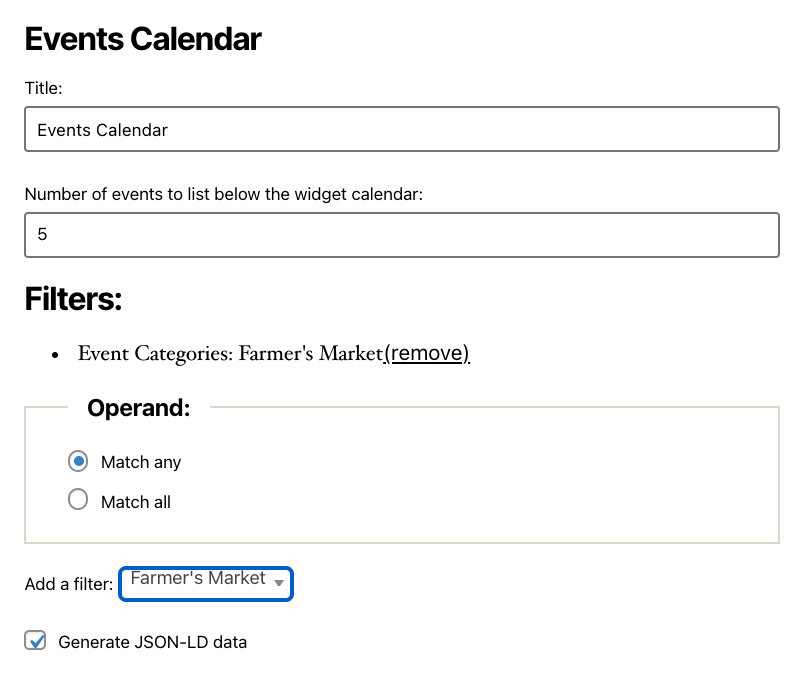Click empty space inside the Operand box
This screenshot has height=682, width=806.
[500, 485]
